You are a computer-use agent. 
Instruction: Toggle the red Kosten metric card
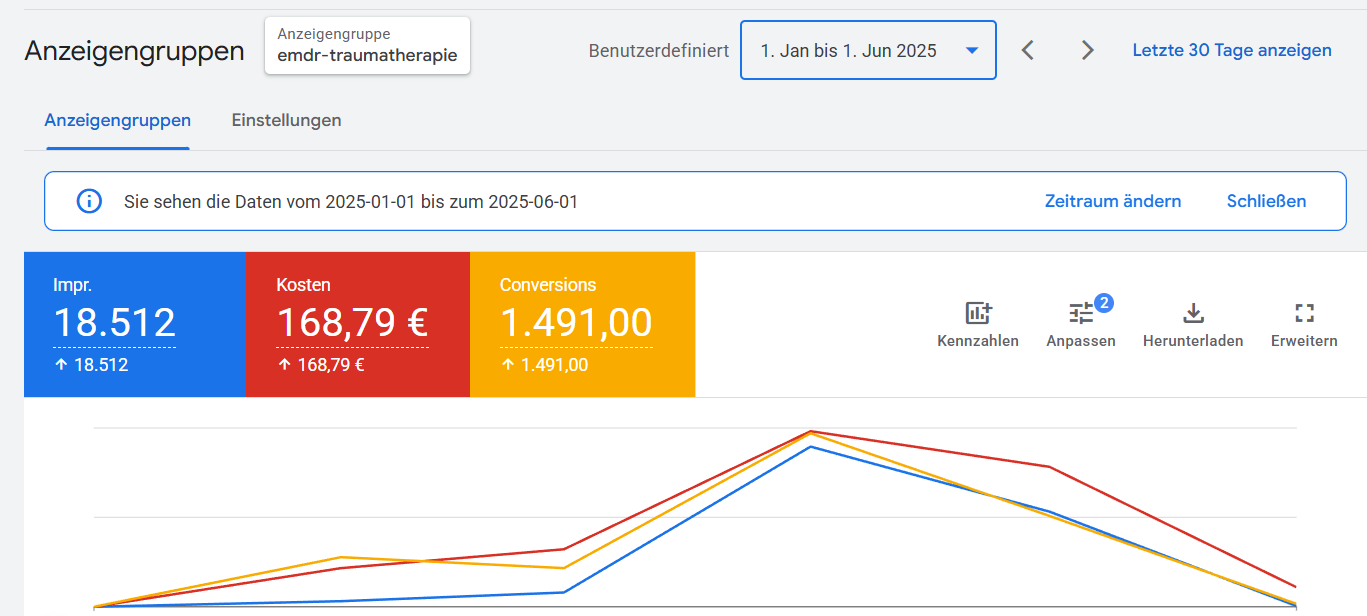coord(358,324)
